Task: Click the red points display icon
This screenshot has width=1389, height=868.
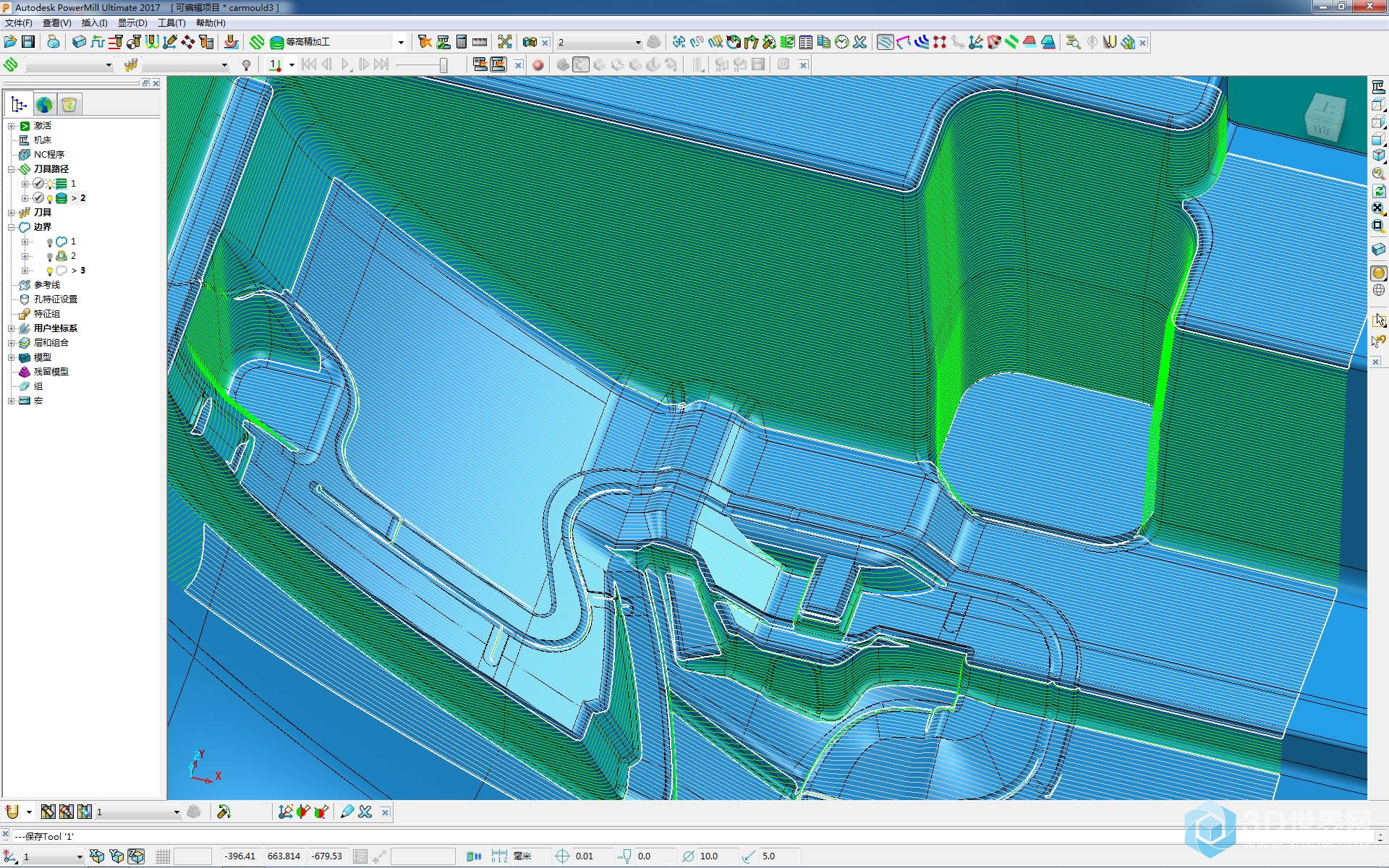Action: (939, 42)
